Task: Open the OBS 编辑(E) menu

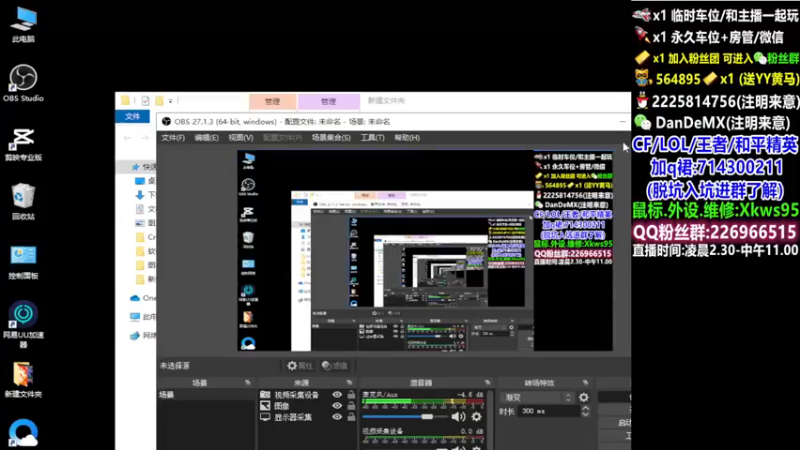Action: point(206,138)
